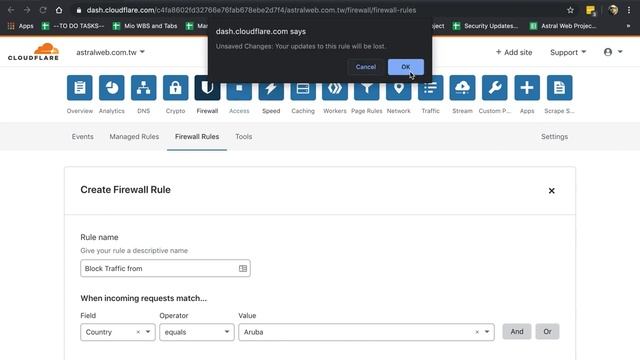Click the Add site link

(514, 52)
